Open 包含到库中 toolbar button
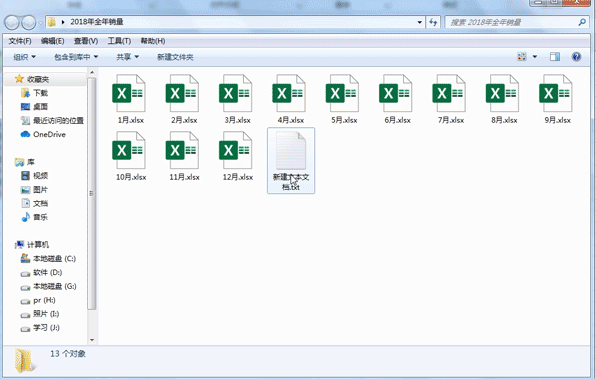 76,57
